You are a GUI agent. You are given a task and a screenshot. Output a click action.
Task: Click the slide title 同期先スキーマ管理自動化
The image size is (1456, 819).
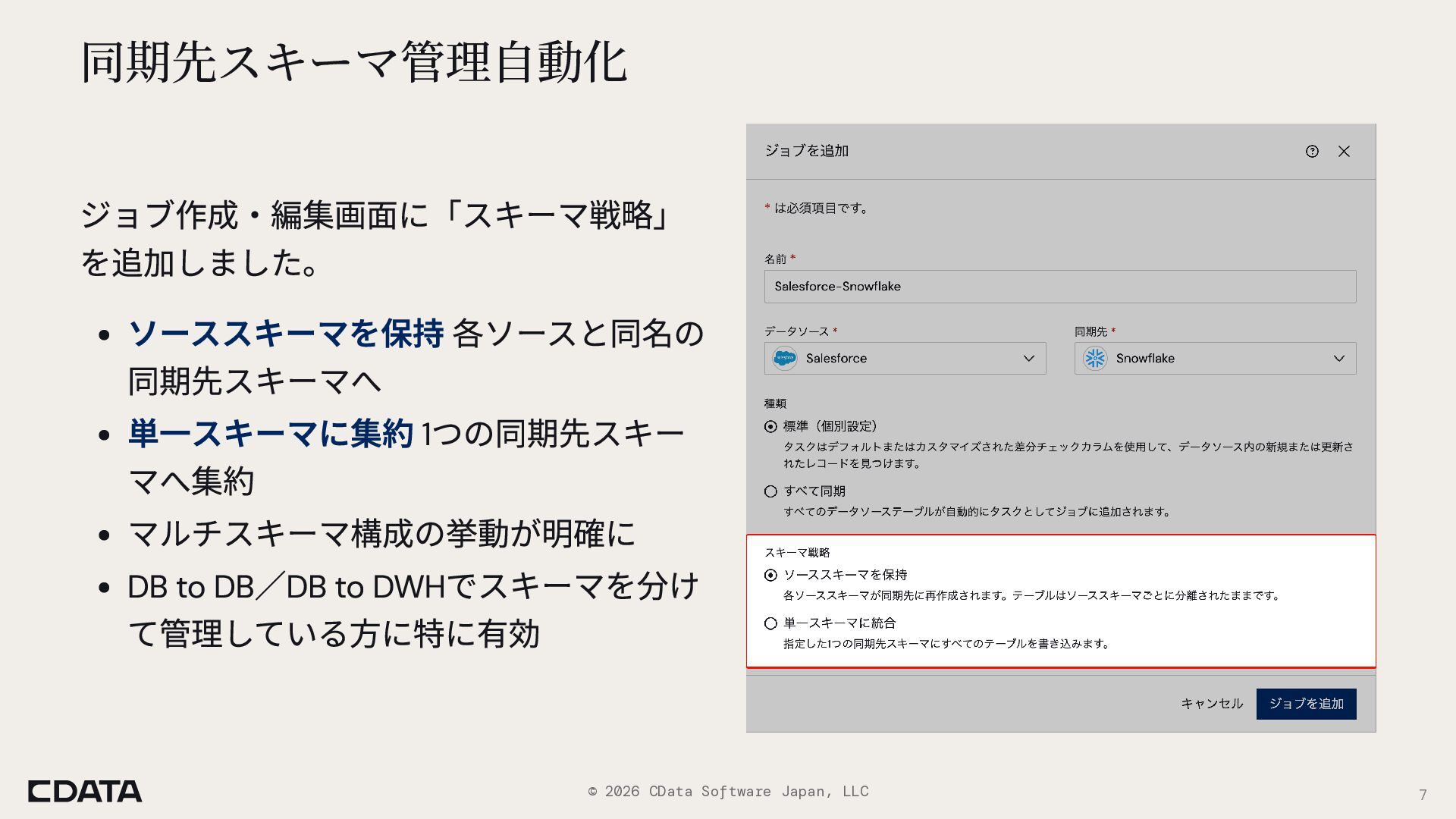(354, 62)
